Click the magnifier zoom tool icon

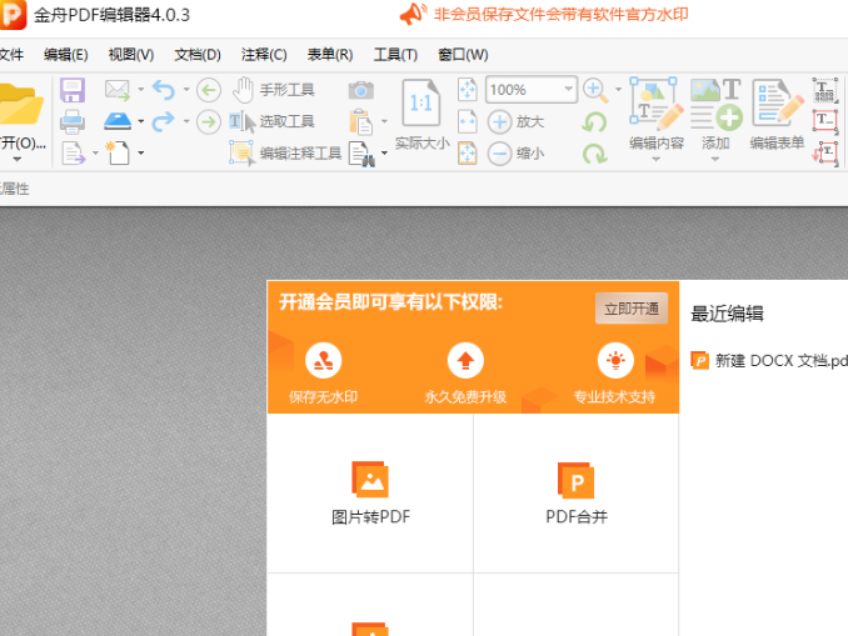[x=595, y=90]
